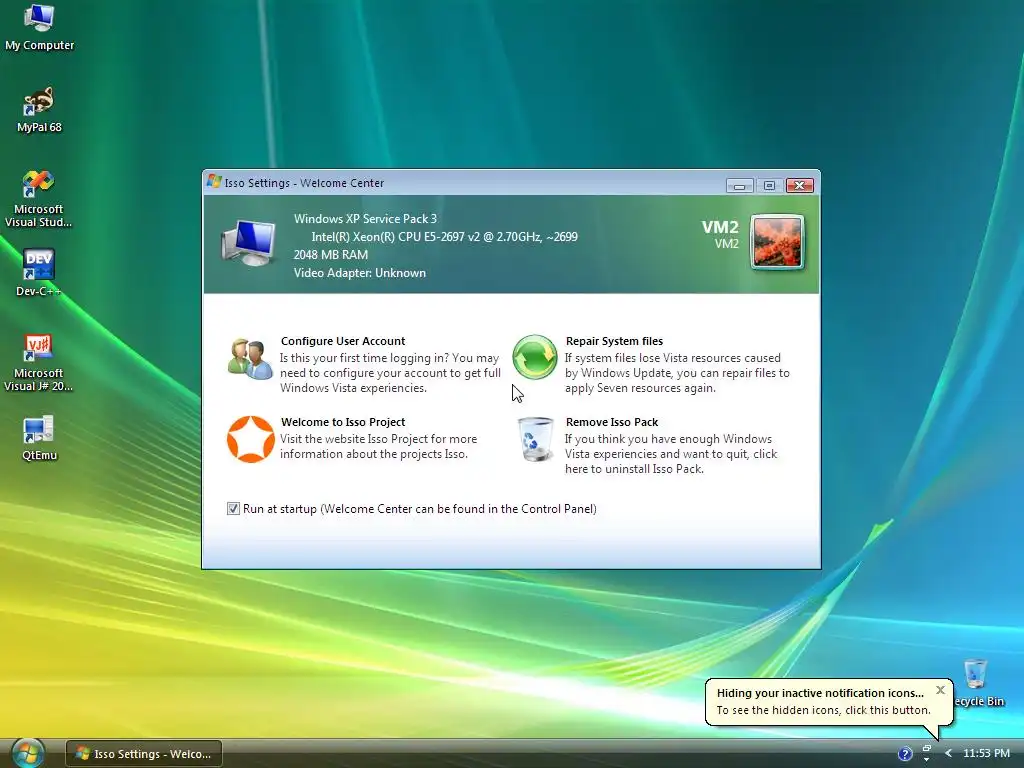Image resolution: width=1024 pixels, height=768 pixels.
Task: Click 'Hiding your inactive notification icons' balloon title
Action: coord(820,693)
